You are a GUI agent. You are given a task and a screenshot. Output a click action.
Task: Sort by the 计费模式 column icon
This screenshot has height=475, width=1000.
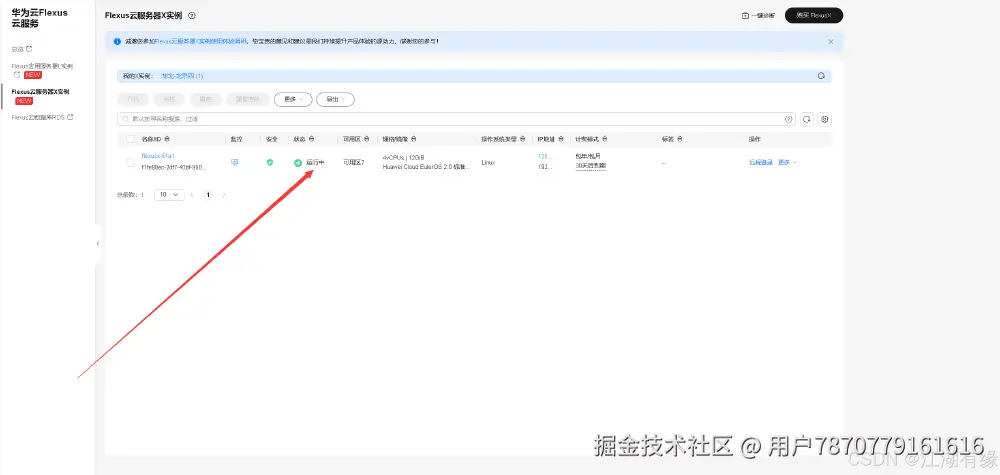point(605,139)
